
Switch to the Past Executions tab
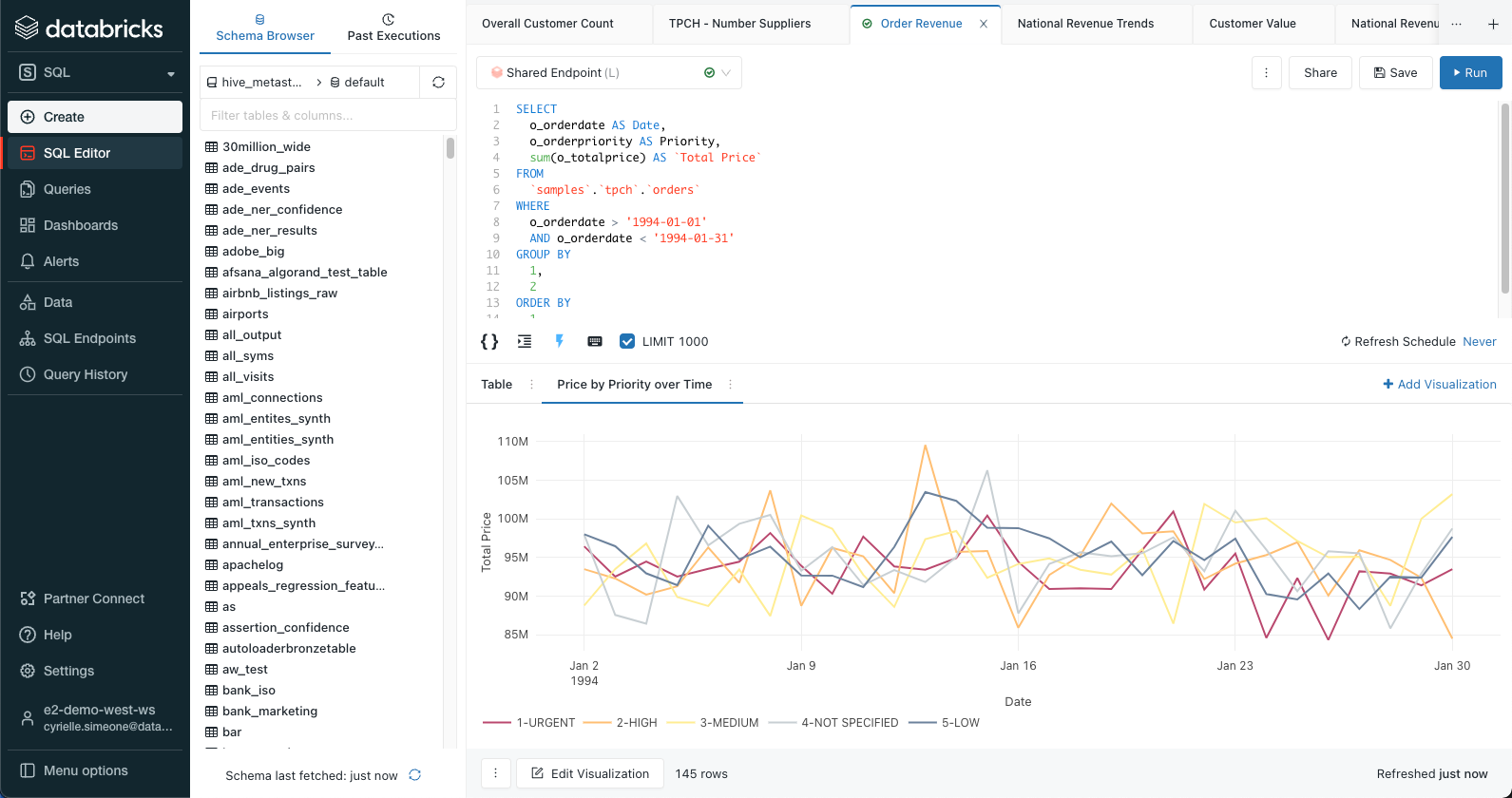click(x=393, y=27)
